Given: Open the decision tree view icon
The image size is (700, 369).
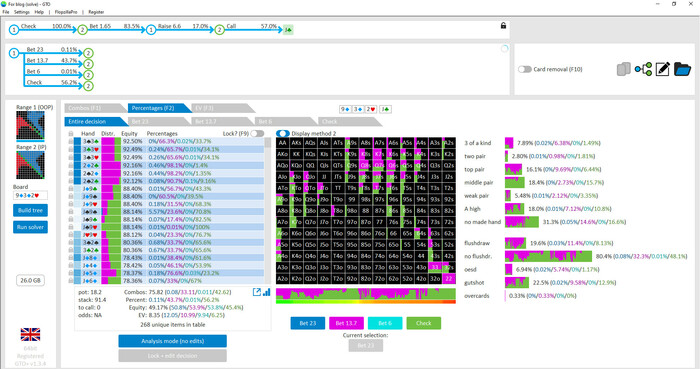Looking at the screenshot, I should 643,69.
